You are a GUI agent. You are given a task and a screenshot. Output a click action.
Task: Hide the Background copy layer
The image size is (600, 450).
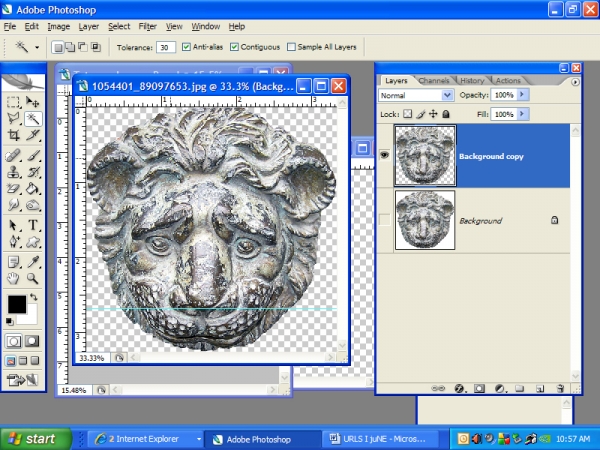[385, 155]
